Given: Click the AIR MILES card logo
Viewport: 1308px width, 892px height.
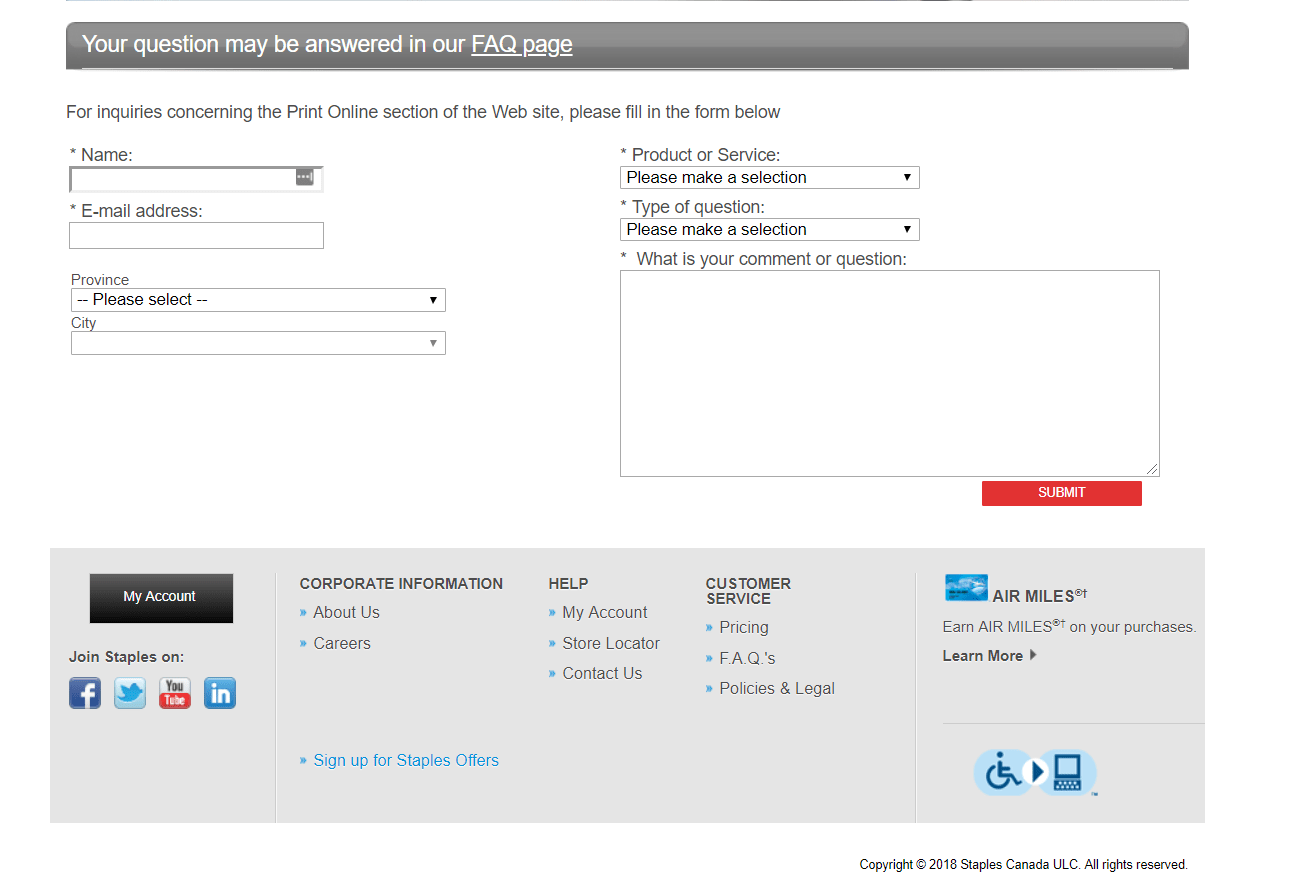Looking at the screenshot, I should pos(966,588).
